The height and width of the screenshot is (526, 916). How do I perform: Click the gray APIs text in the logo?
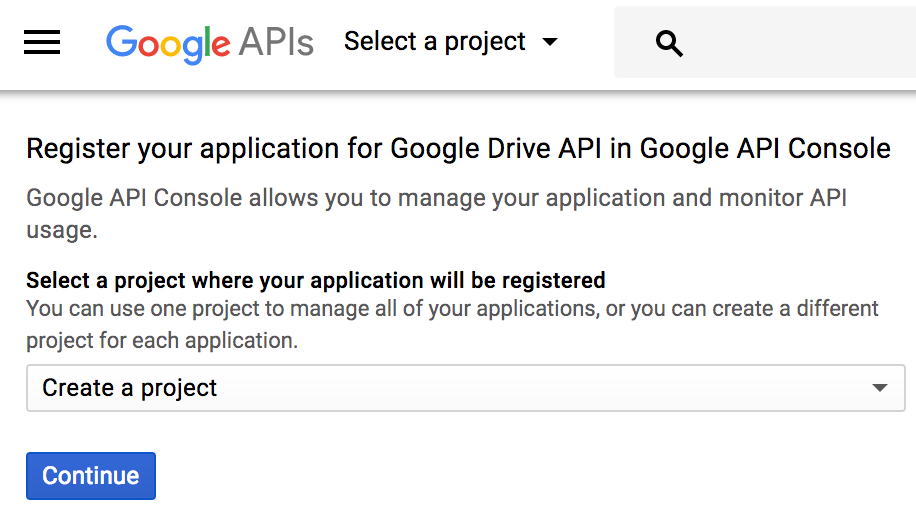(276, 42)
